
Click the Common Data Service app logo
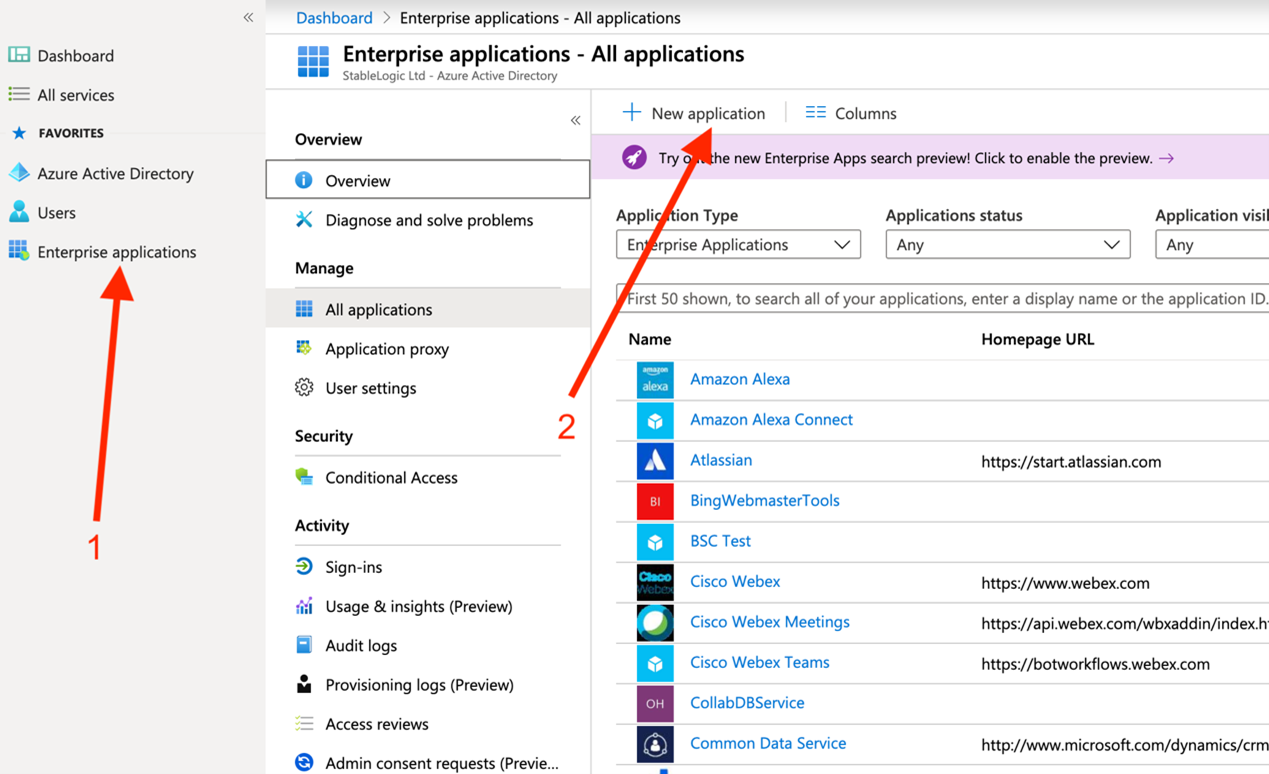655,744
